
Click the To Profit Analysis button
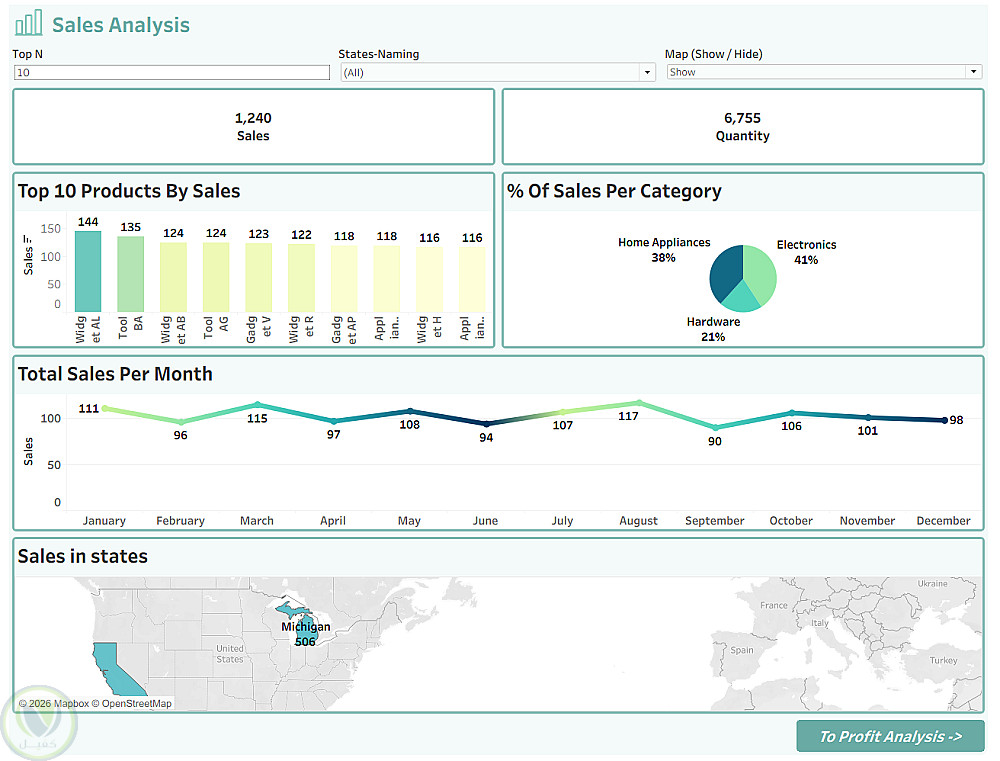click(890, 736)
